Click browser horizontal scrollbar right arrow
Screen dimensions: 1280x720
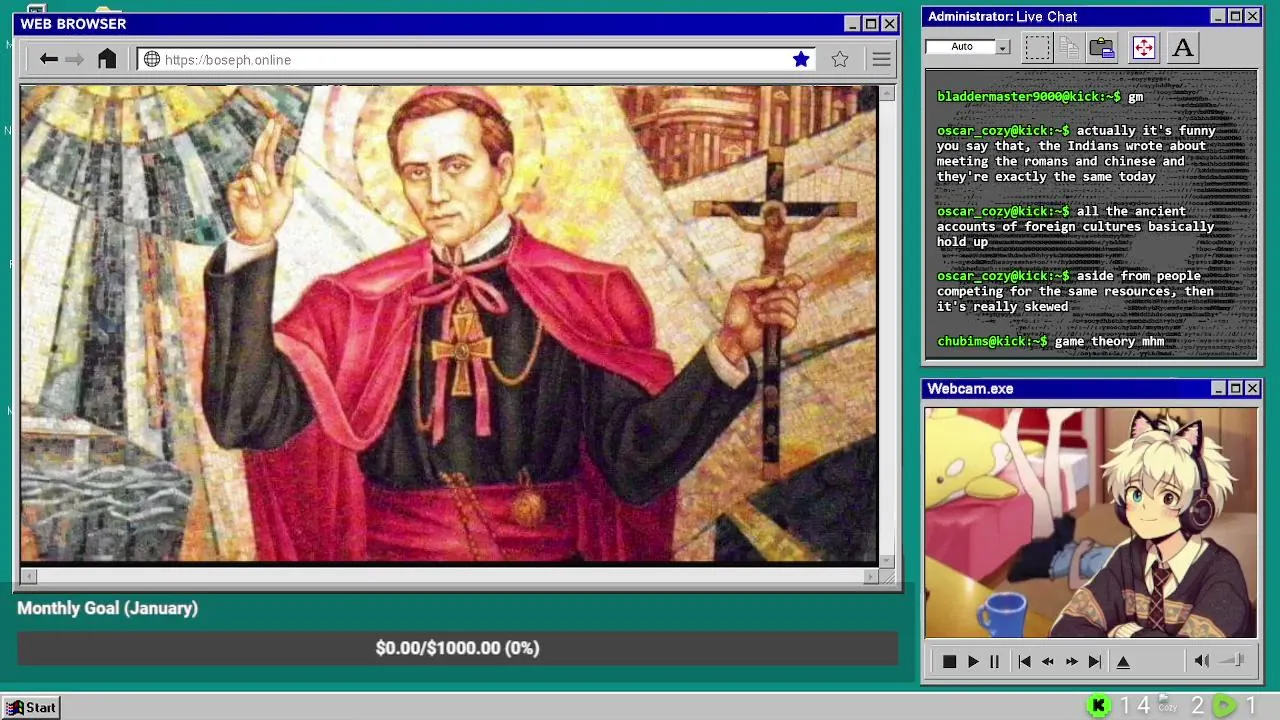[x=871, y=576]
